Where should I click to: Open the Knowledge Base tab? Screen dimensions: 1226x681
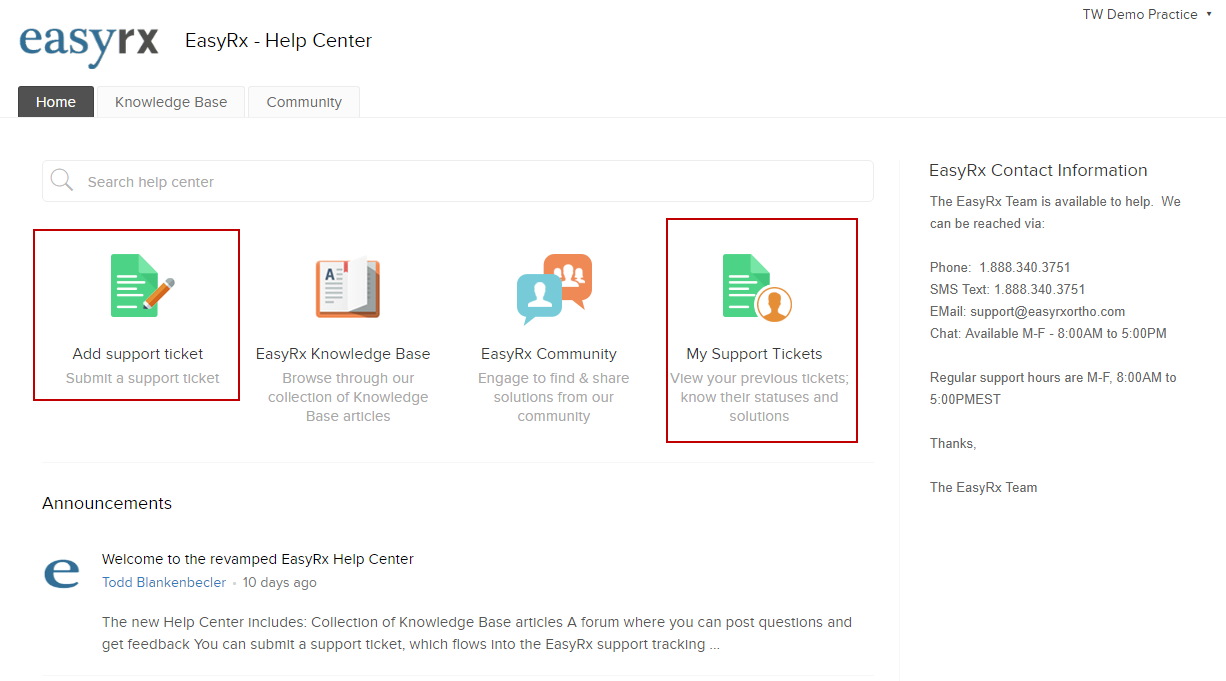171,102
